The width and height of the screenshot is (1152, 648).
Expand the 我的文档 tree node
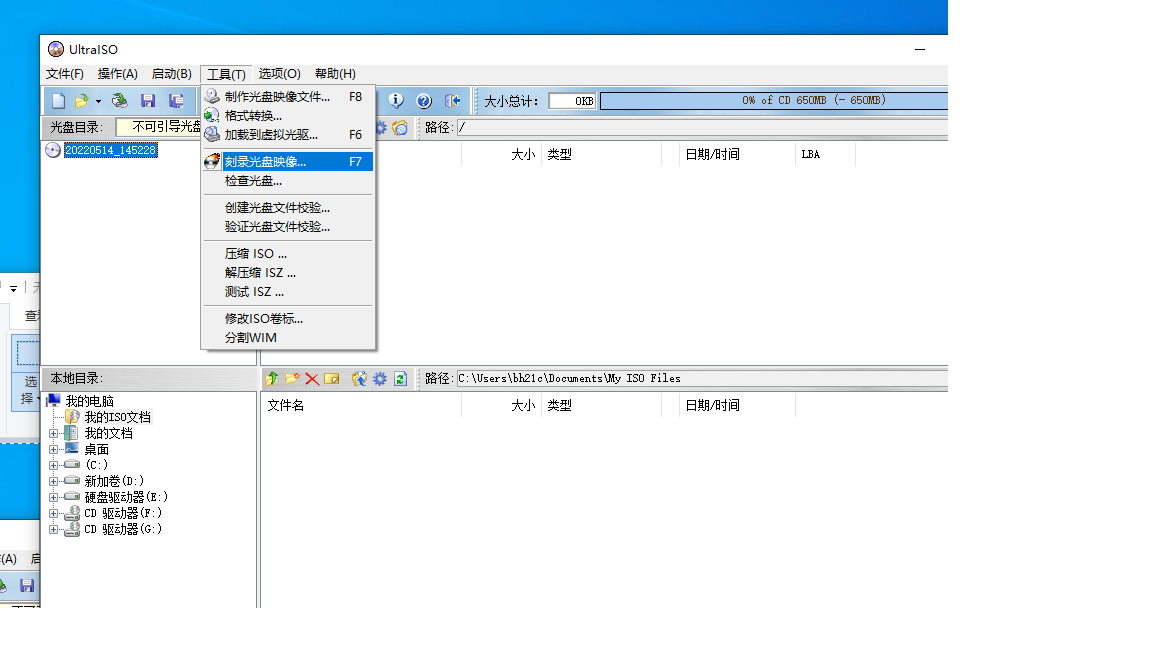[53, 433]
